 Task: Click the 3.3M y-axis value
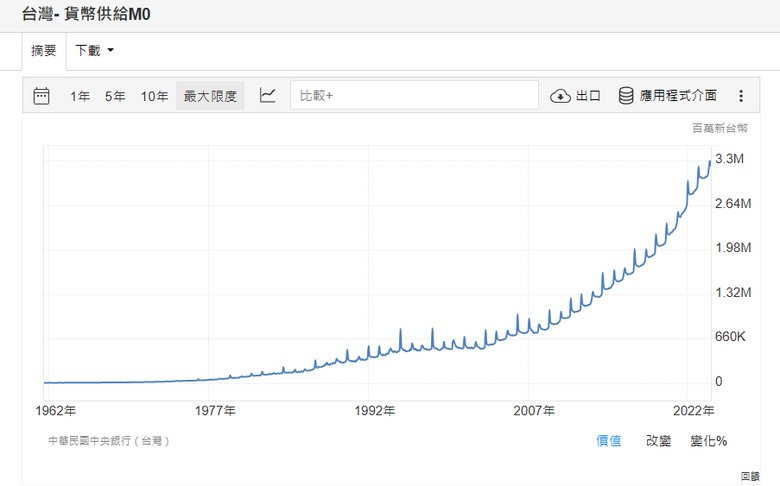729,159
